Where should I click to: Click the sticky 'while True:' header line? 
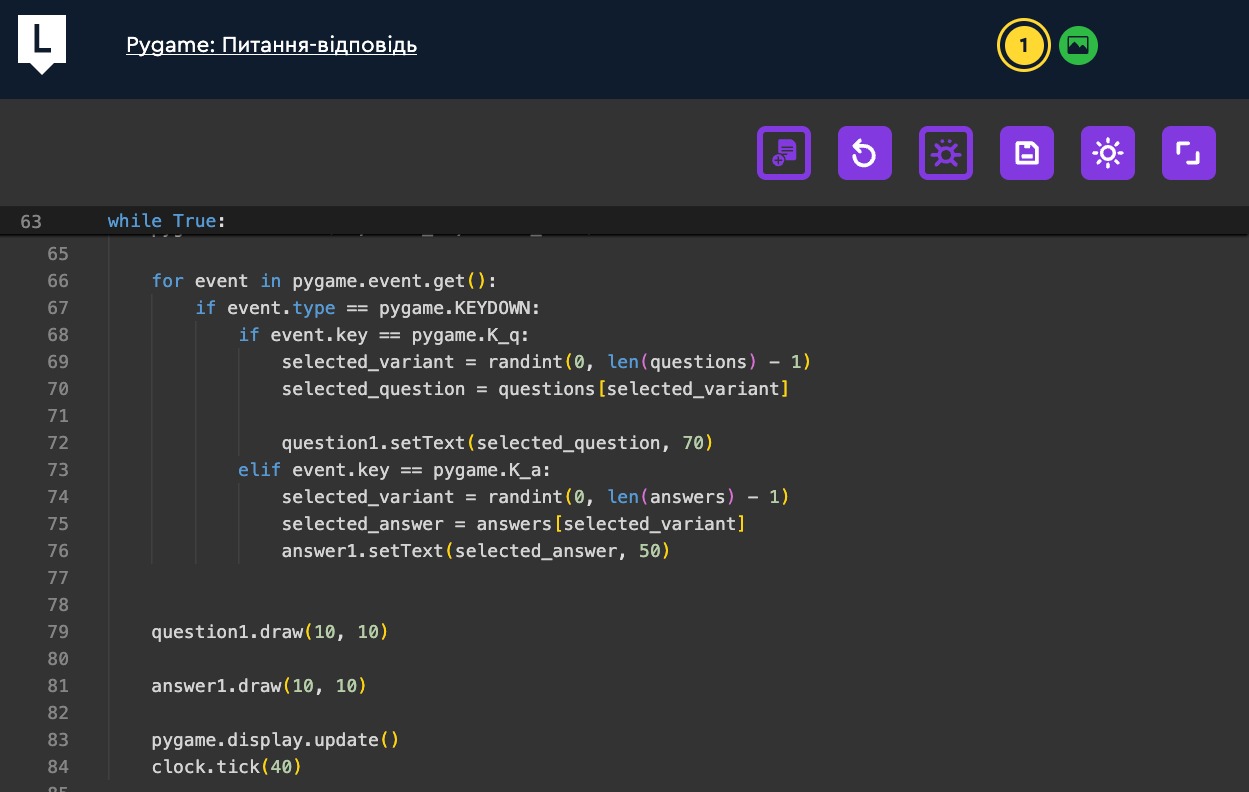[167, 221]
